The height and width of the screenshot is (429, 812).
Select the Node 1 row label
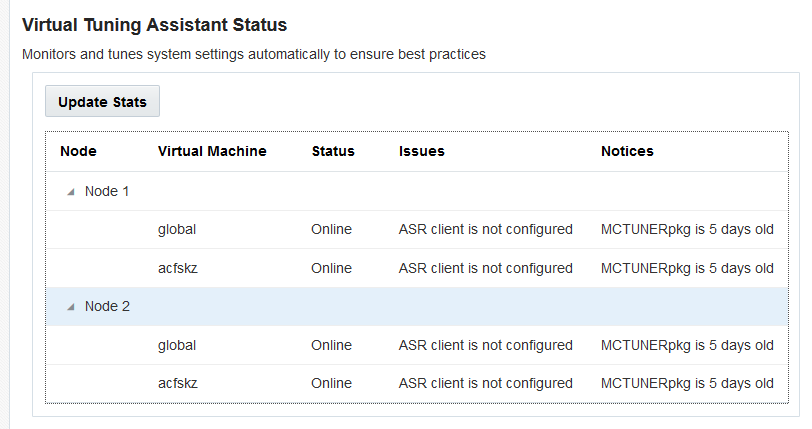click(107, 191)
